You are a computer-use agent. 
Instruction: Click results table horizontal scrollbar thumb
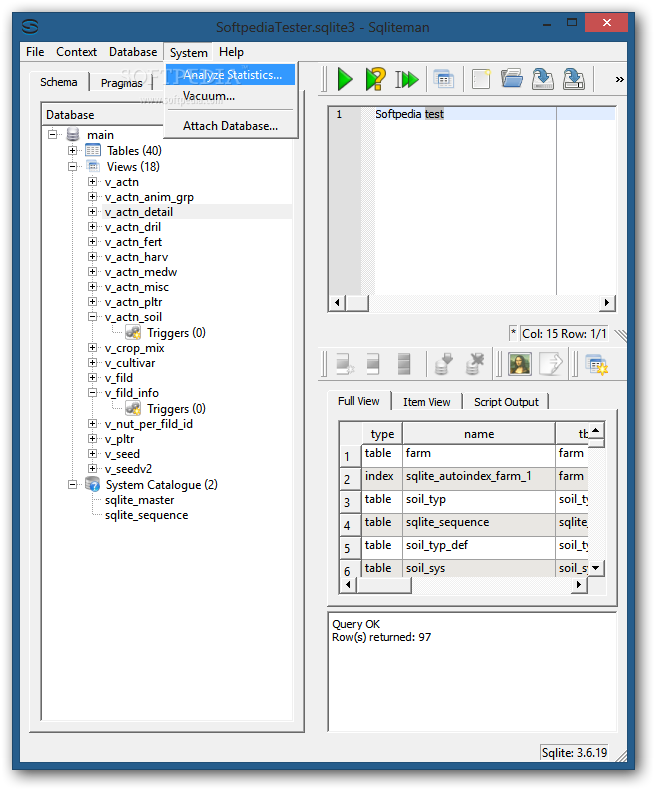[x=383, y=584]
